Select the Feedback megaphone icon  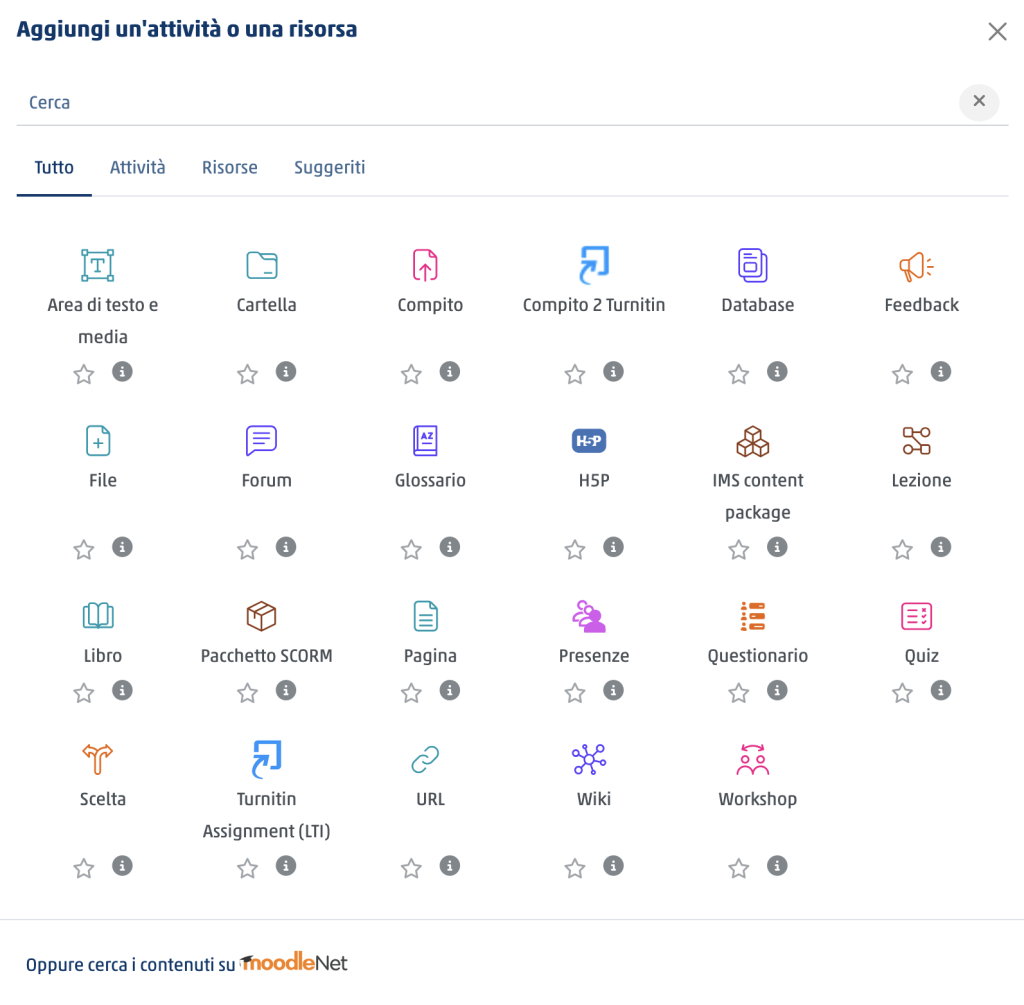tap(916, 266)
